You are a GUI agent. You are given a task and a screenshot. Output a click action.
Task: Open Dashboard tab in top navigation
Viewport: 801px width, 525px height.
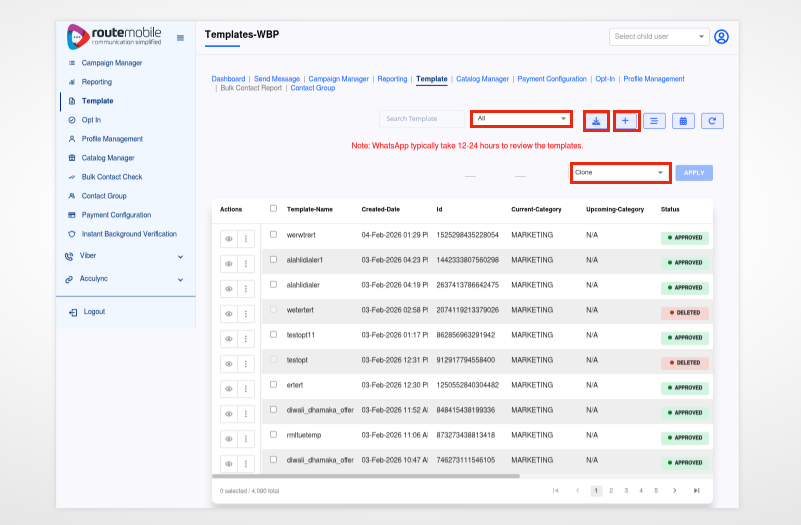(228, 79)
